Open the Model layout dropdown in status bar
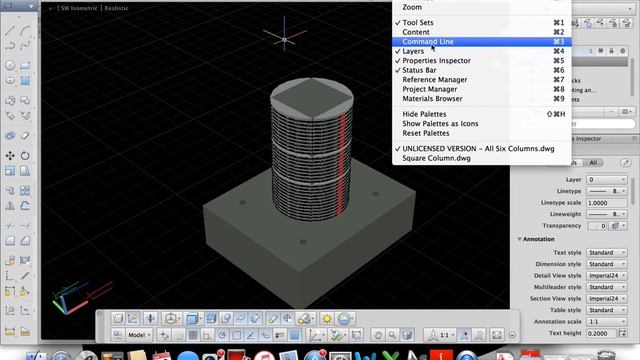This screenshot has height=360, width=640. 139,335
